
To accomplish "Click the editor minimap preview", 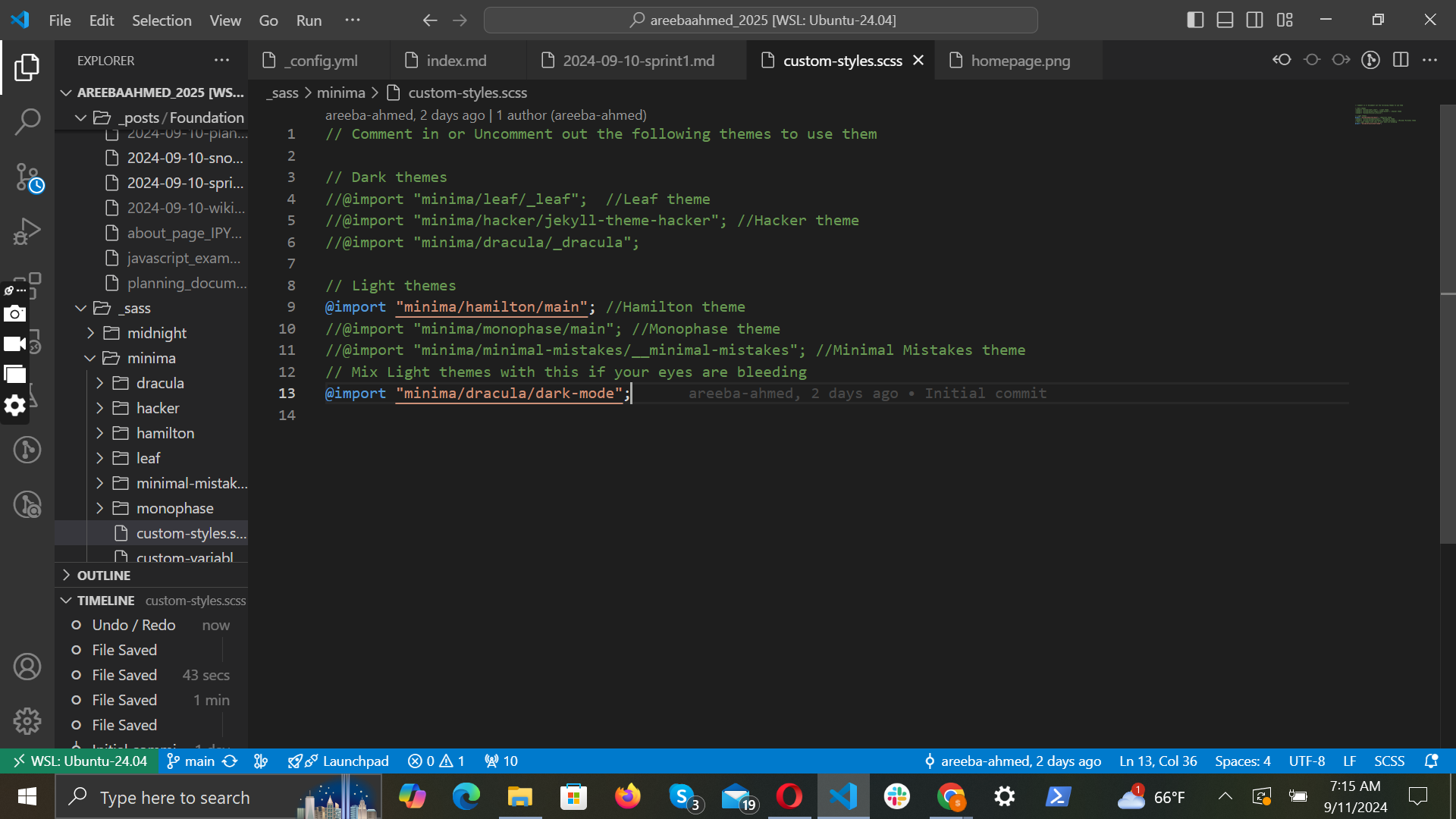I will (x=1385, y=115).
